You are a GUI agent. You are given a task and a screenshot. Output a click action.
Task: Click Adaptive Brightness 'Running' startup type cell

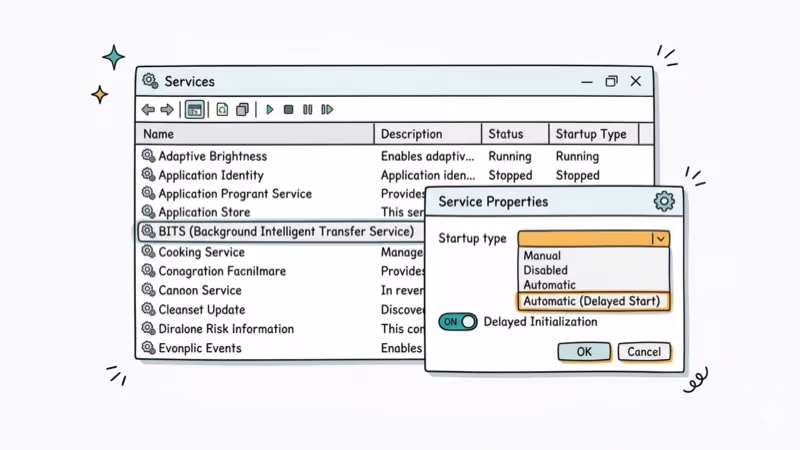577,156
